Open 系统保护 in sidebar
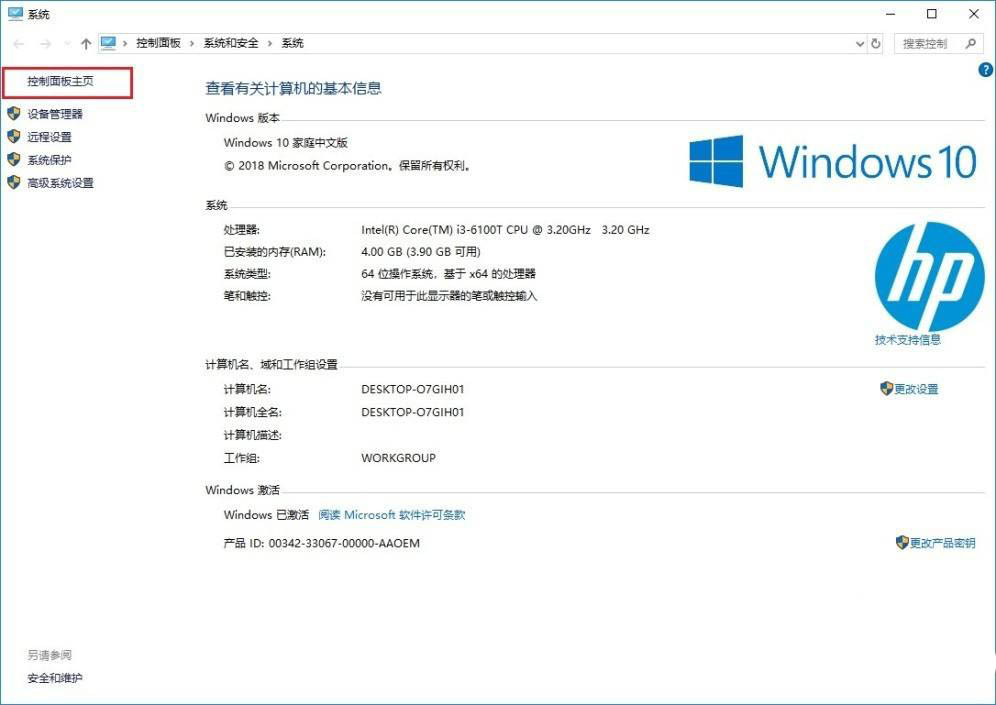Screen dimensions: 996x705 click(49, 160)
